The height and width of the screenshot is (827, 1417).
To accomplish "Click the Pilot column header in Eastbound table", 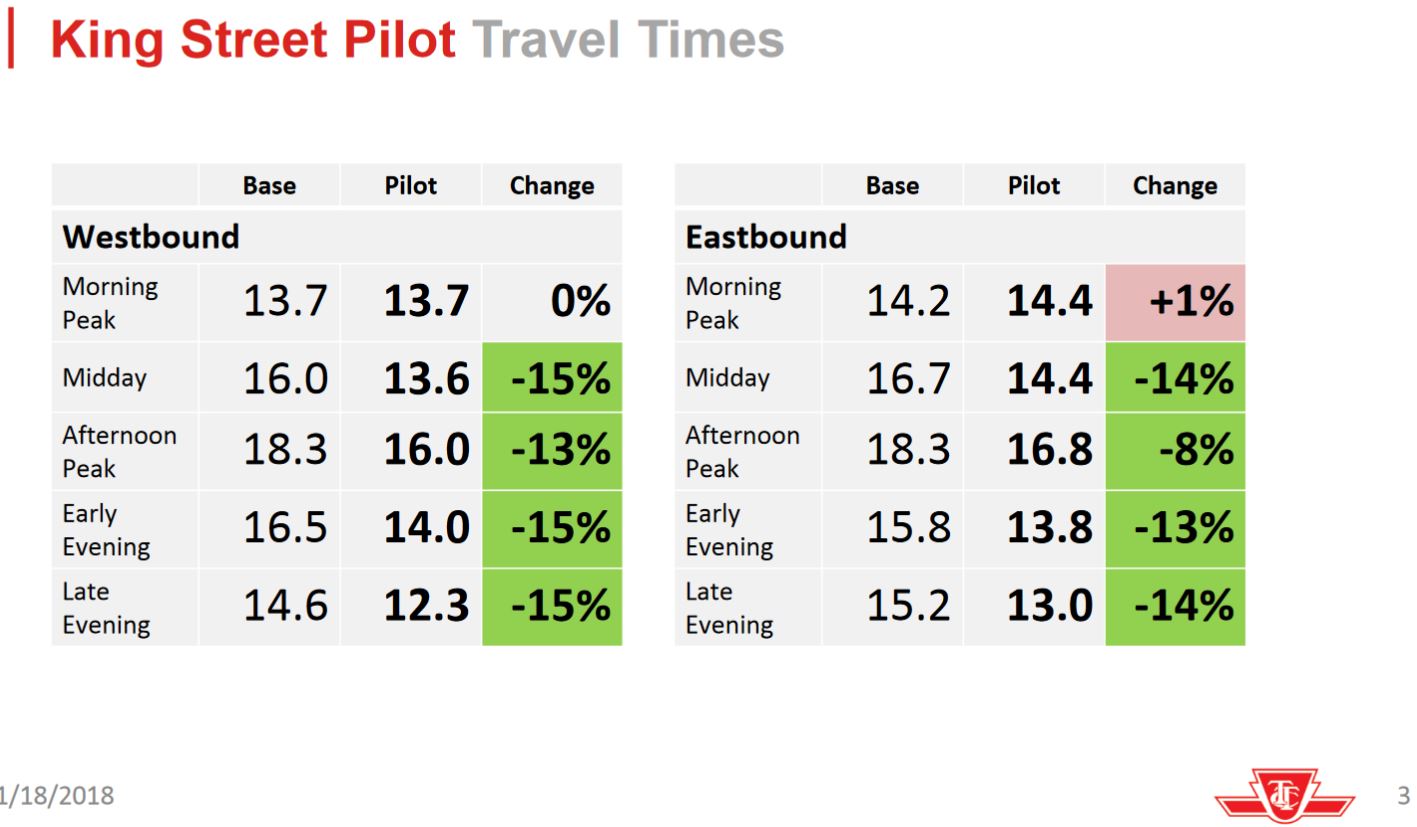I will 1034,186.
